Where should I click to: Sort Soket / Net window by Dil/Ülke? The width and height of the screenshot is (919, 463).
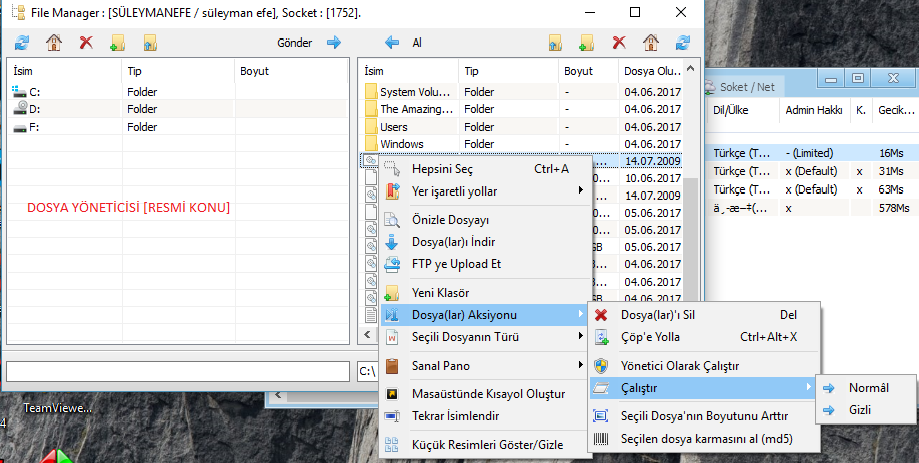742,110
